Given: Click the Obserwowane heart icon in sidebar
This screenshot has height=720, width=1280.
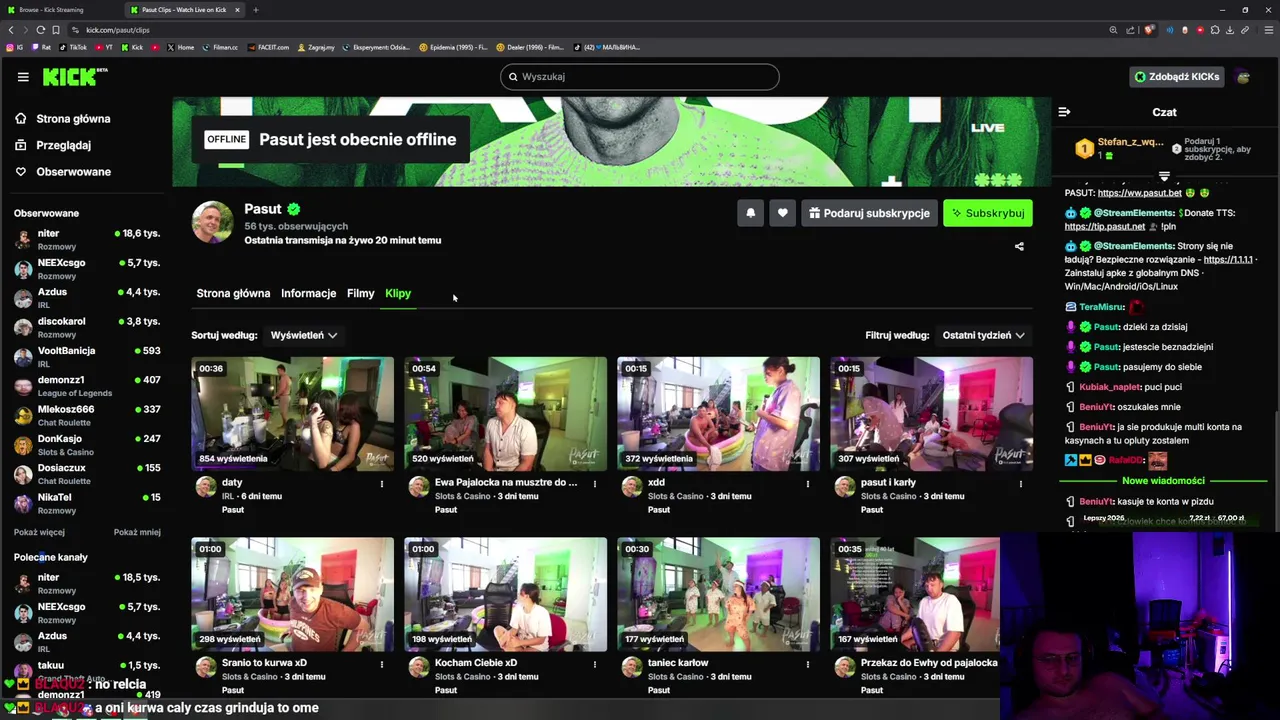Looking at the screenshot, I should (x=20, y=172).
